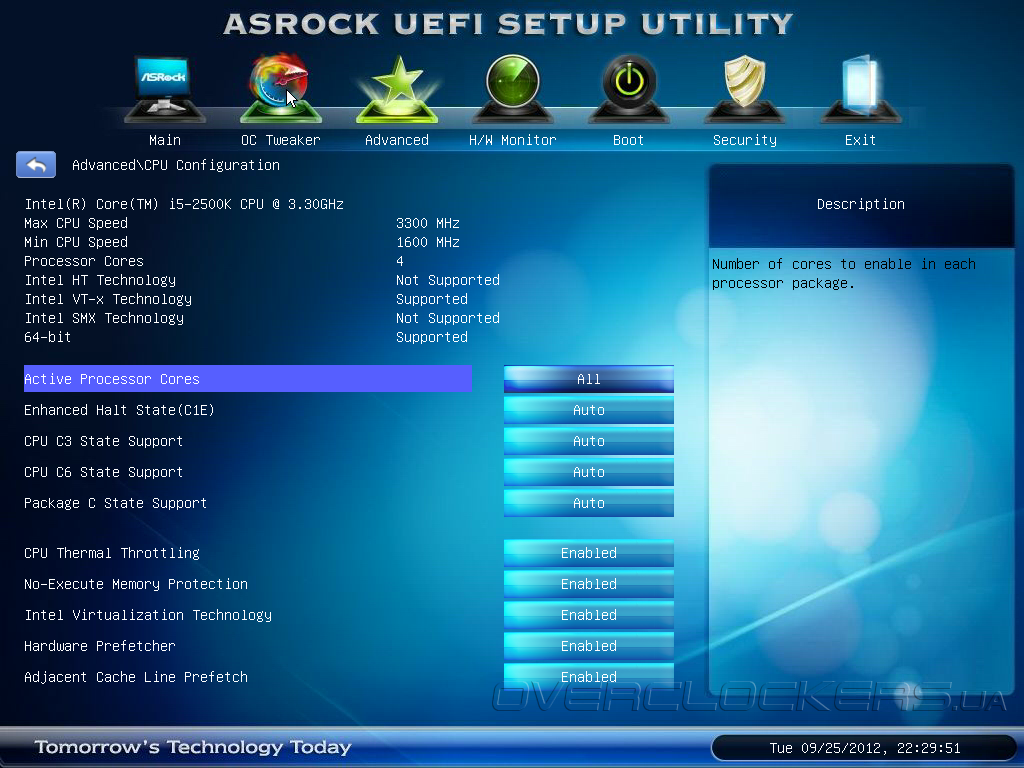
Task: Switch to the Exit tab label
Action: 860,140
